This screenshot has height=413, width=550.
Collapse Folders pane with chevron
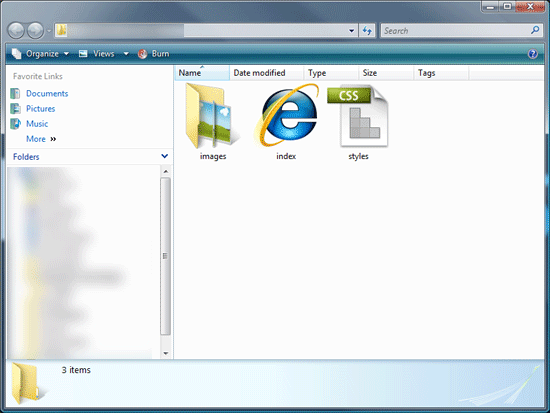pos(165,156)
